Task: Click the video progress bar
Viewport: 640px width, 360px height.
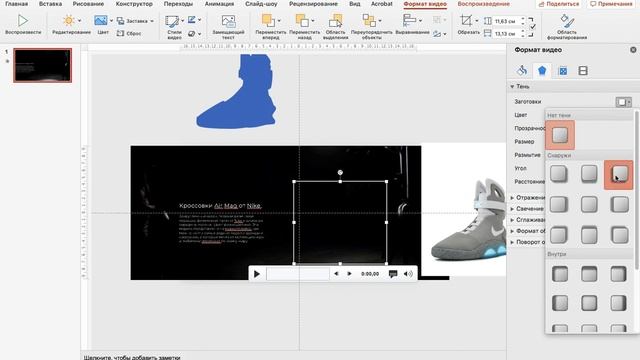Action: pos(298,274)
